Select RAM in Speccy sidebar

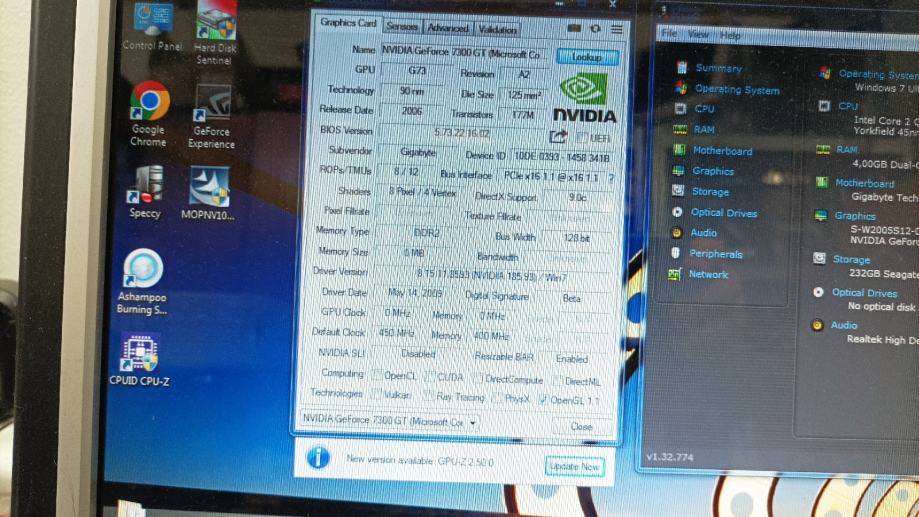tap(695, 130)
